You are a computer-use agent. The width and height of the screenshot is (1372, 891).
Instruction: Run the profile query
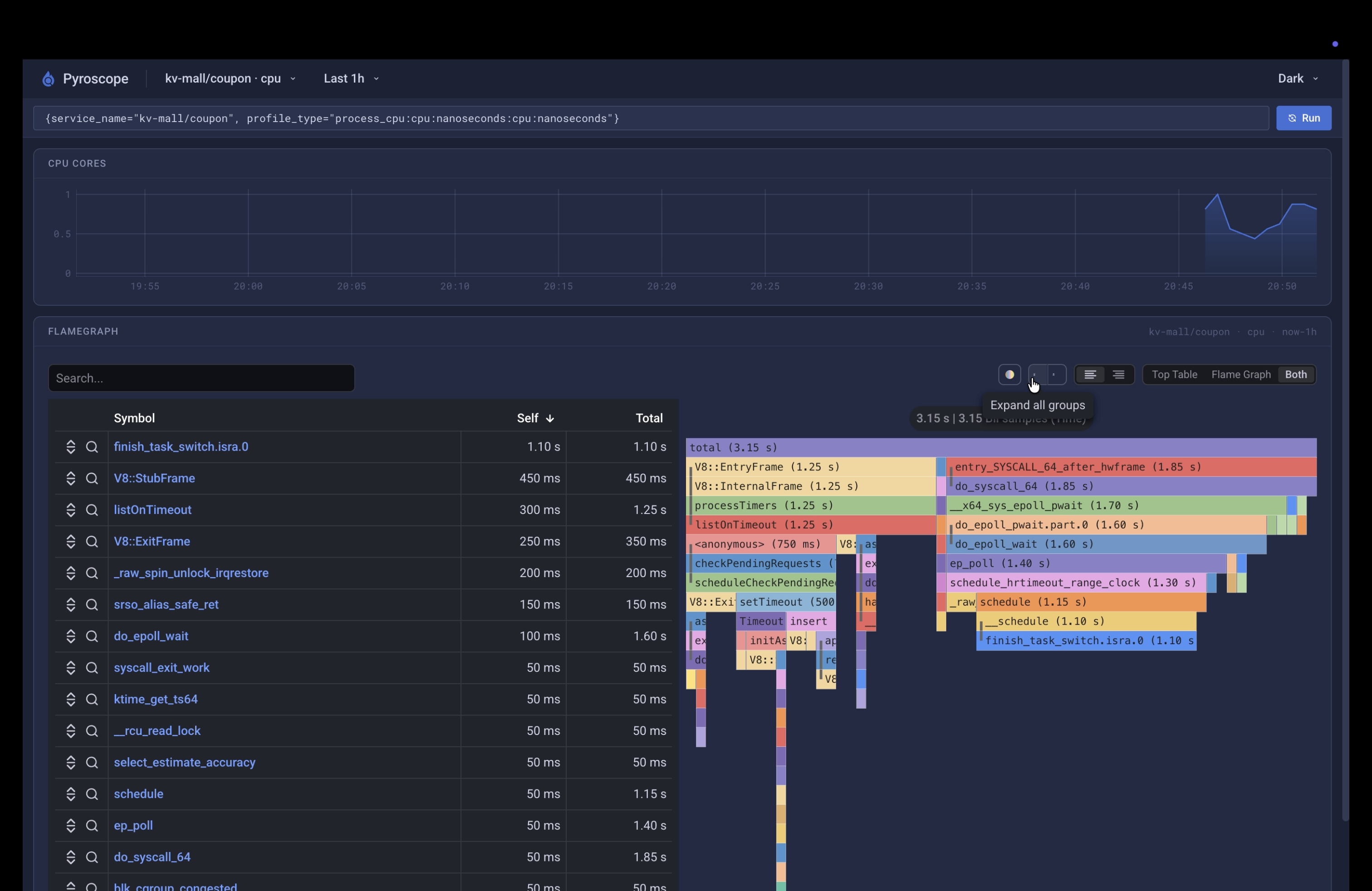tap(1303, 118)
